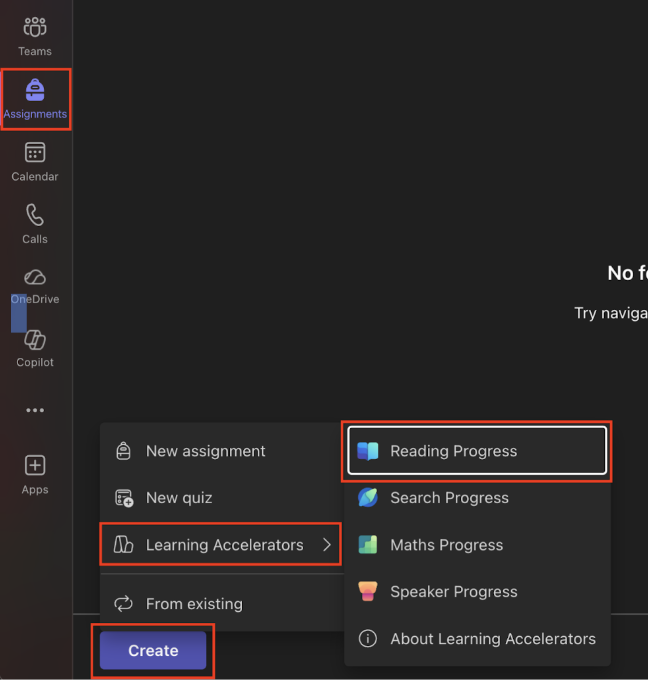This screenshot has width=648, height=680.
Task: Click the Learning Accelerators books icon
Action: [124, 545]
